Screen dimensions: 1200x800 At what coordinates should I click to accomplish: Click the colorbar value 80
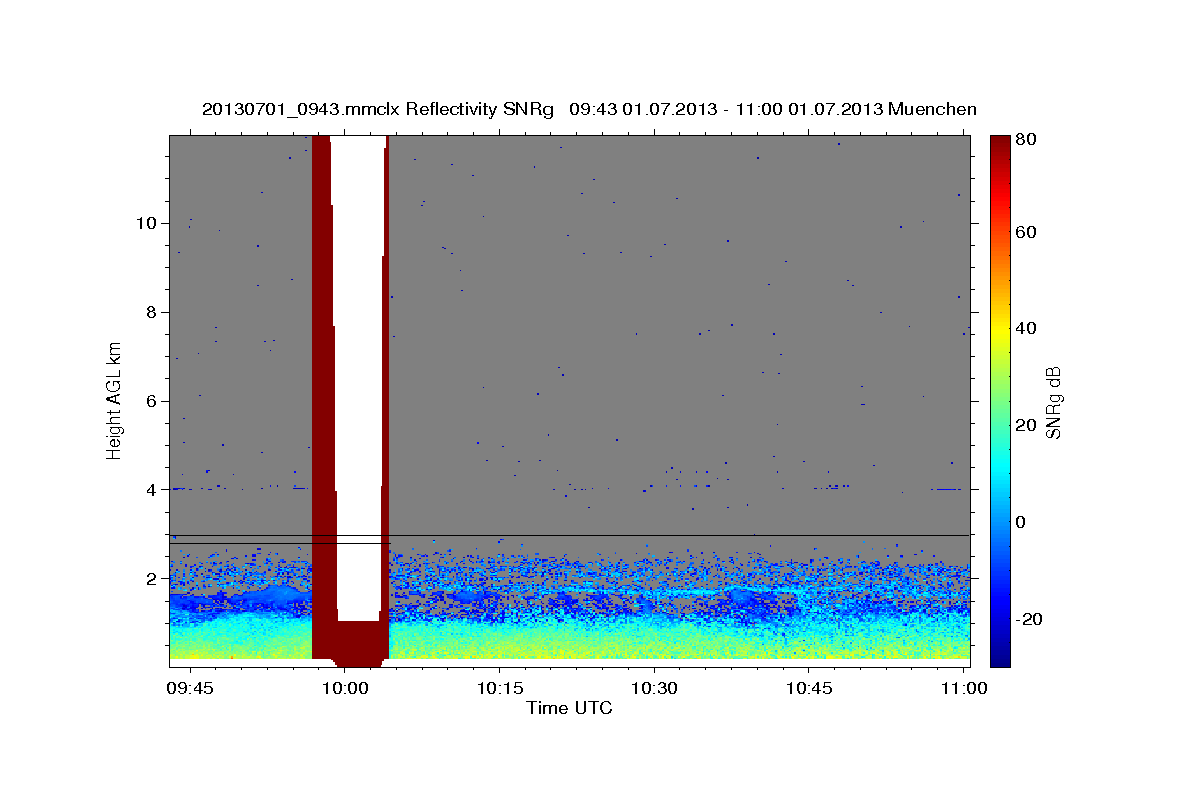coord(1025,141)
